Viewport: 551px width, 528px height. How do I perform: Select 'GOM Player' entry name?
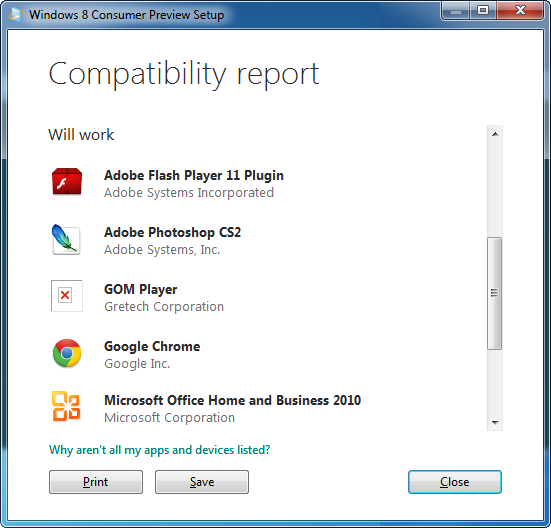[141, 289]
